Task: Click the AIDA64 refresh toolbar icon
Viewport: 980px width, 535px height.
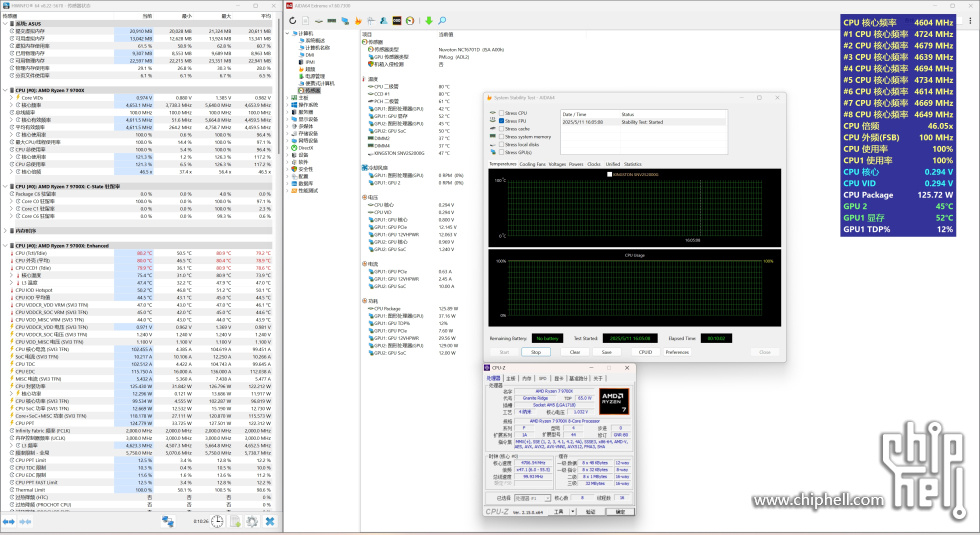Action: 292,21
